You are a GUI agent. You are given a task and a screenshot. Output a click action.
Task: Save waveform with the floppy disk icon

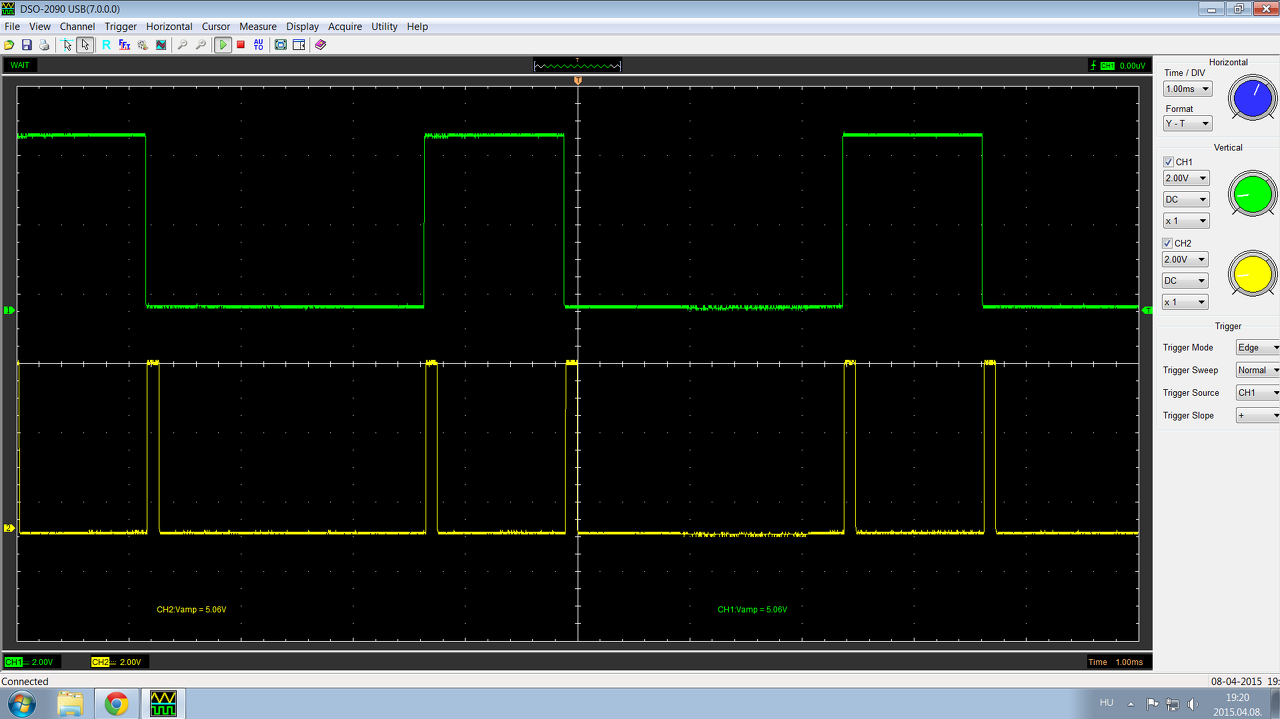click(x=27, y=45)
